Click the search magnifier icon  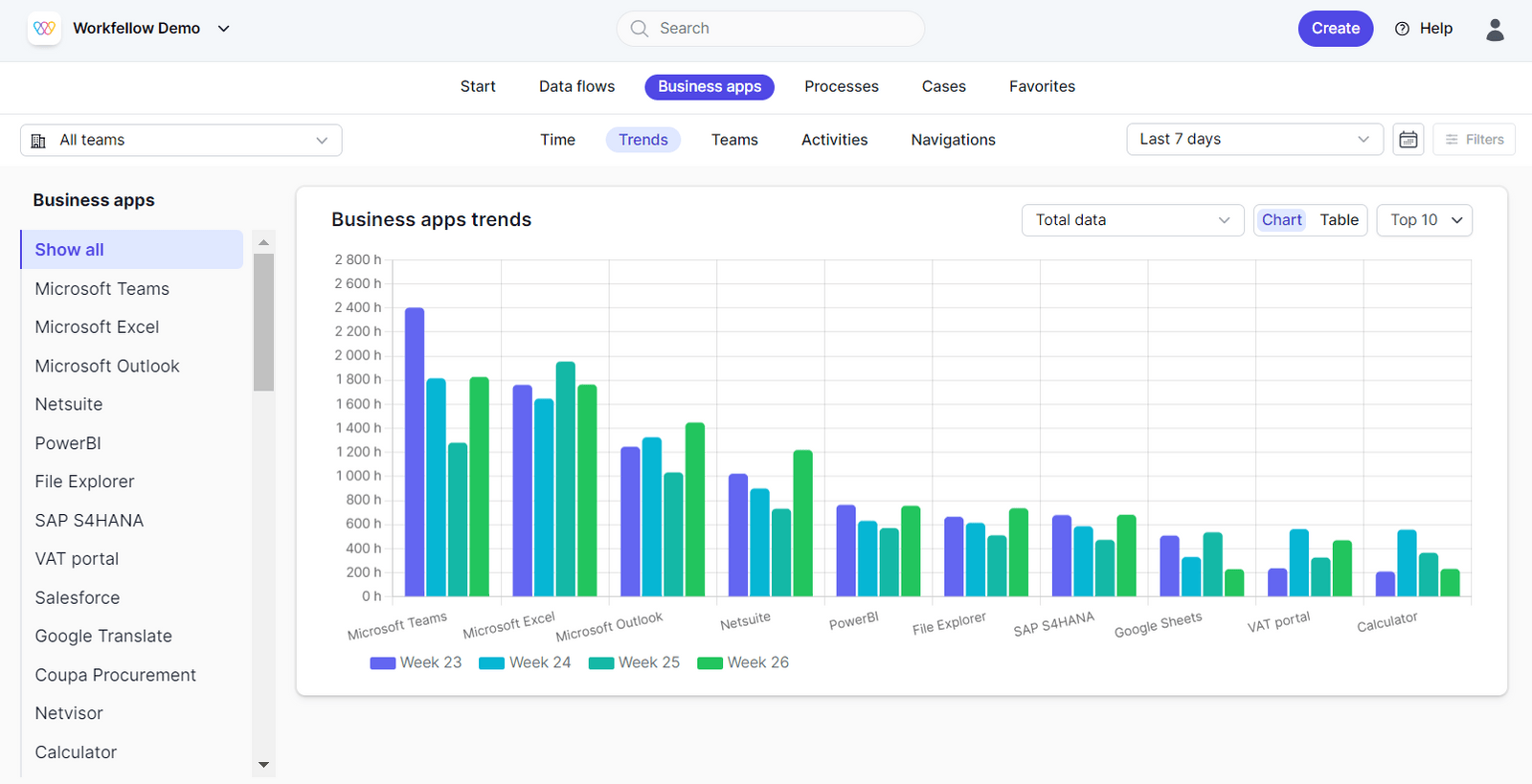point(640,29)
